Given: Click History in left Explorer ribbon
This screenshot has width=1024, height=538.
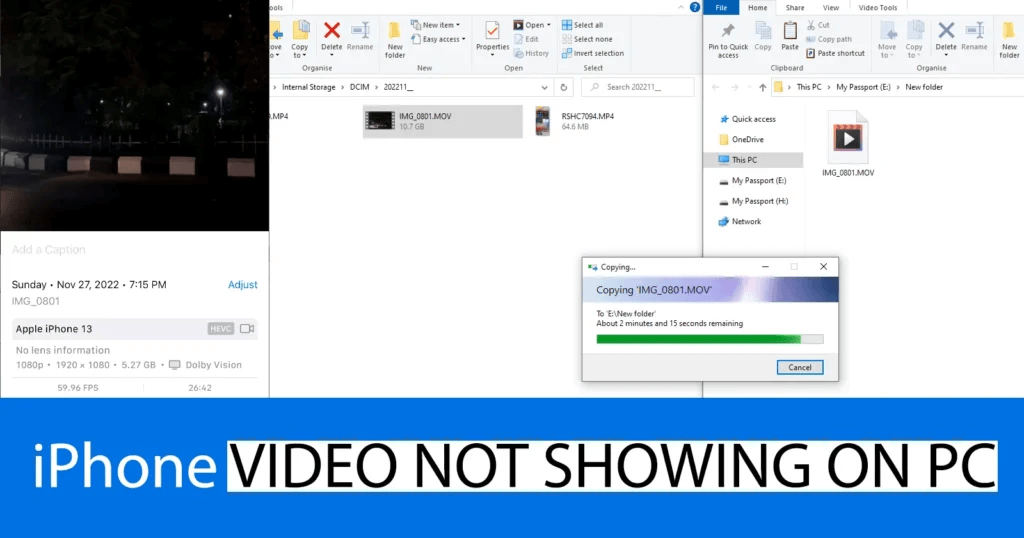Looking at the screenshot, I should pyautogui.click(x=531, y=54).
